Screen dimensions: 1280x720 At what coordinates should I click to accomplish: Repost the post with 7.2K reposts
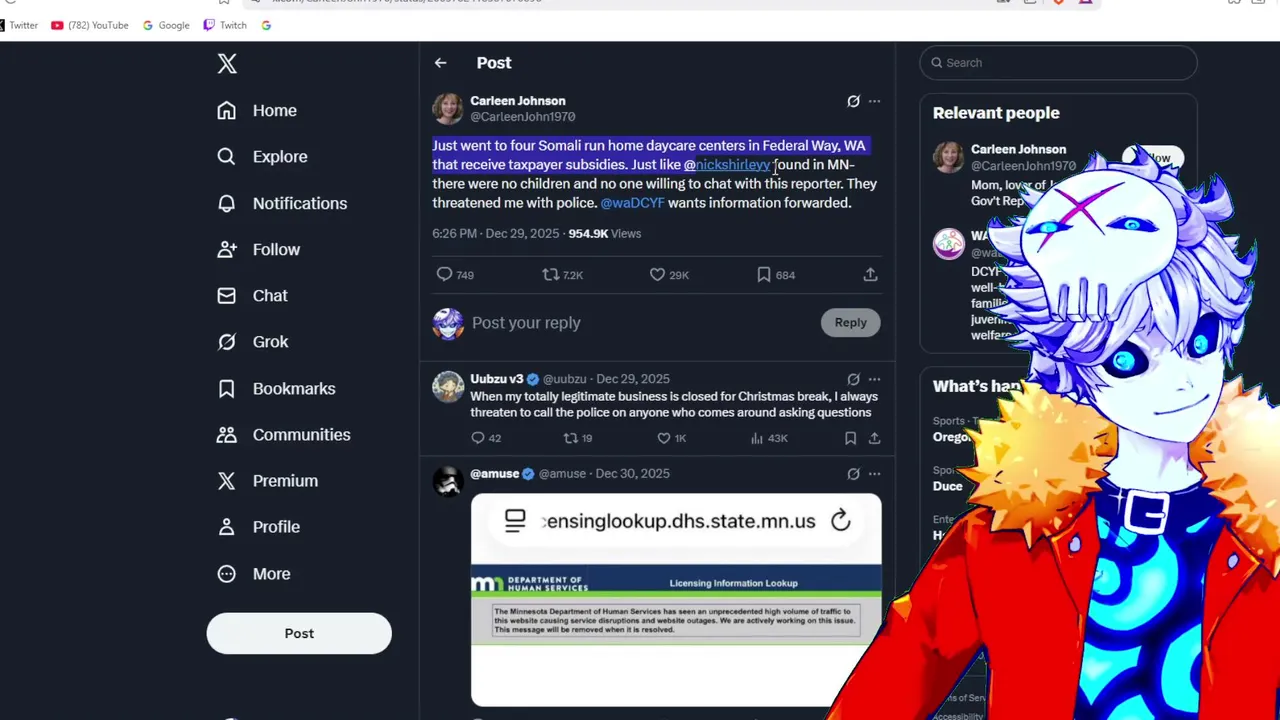(550, 274)
